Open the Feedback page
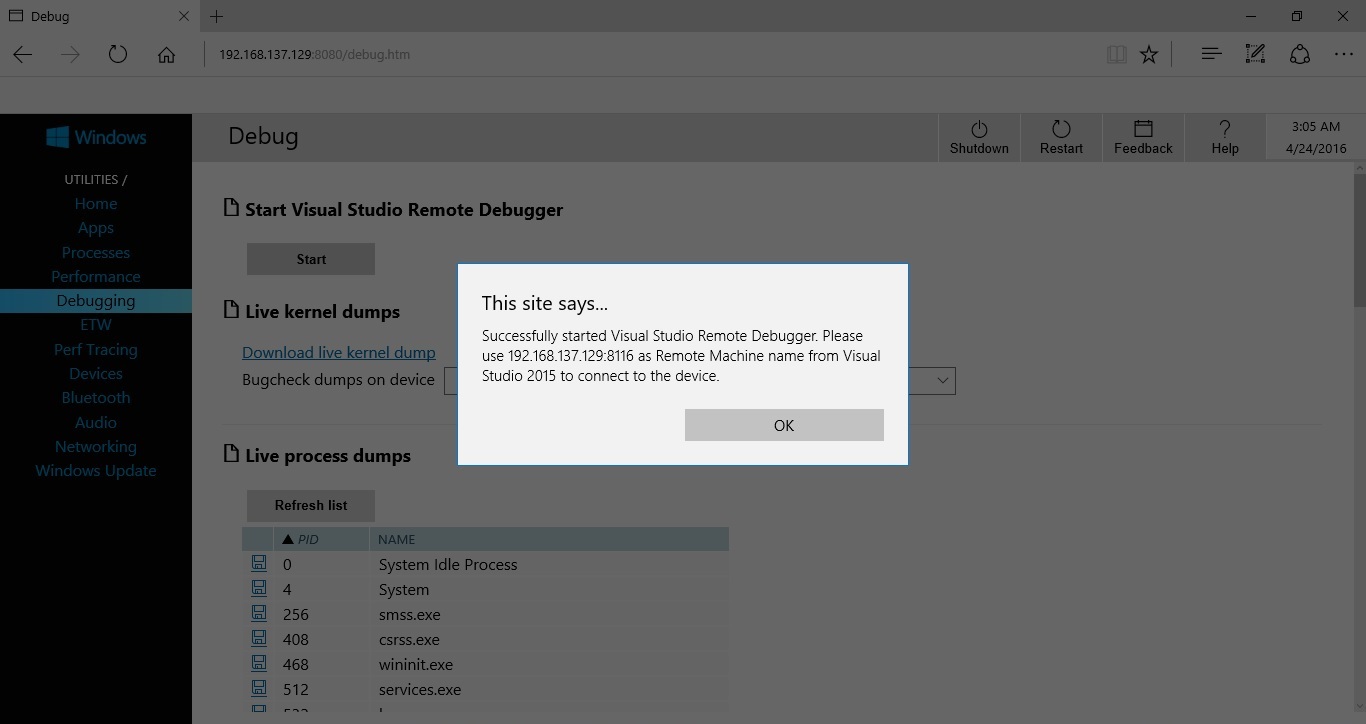This screenshot has width=1366, height=724. [x=1143, y=138]
